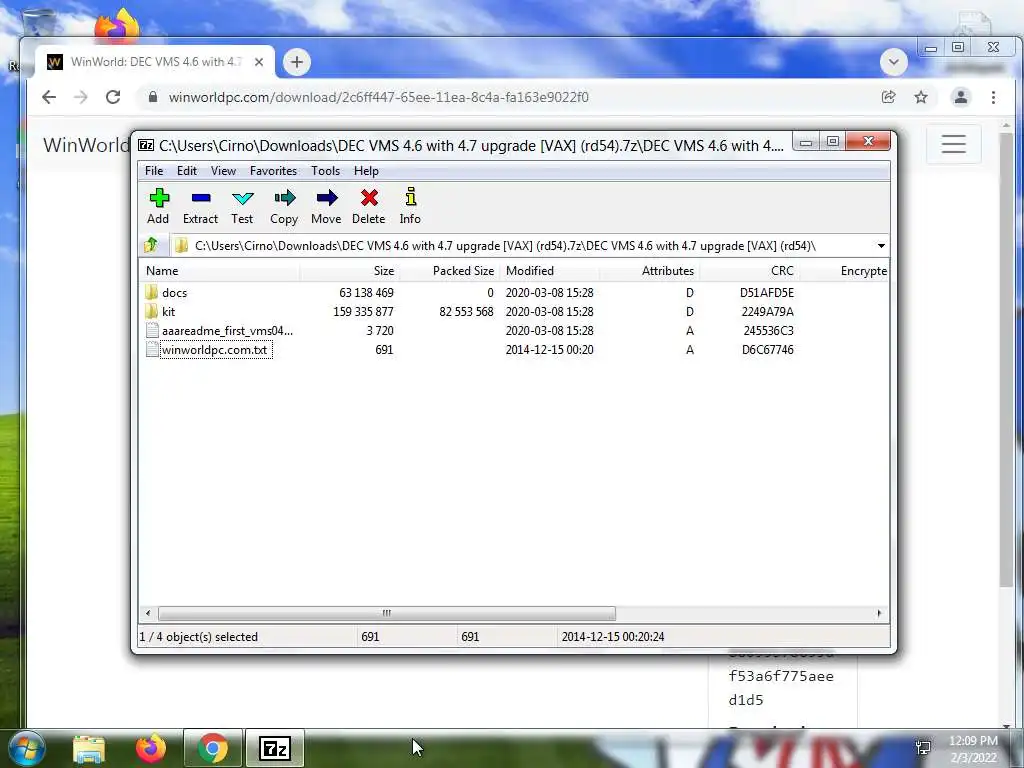
Task: Select the WinWorld: DEC VMS 4.6 tab
Action: point(155,62)
